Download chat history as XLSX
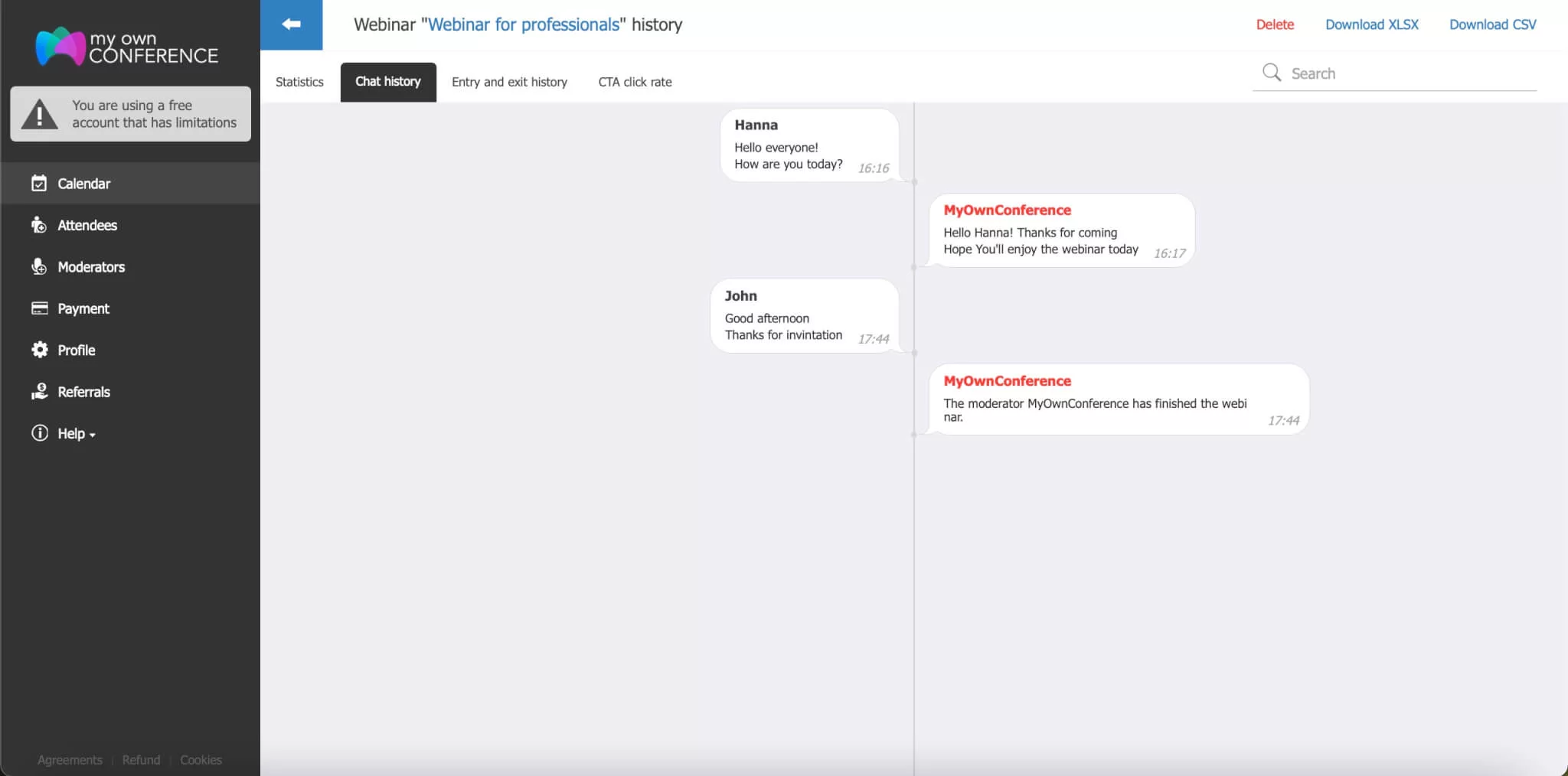 pos(1371,24)
